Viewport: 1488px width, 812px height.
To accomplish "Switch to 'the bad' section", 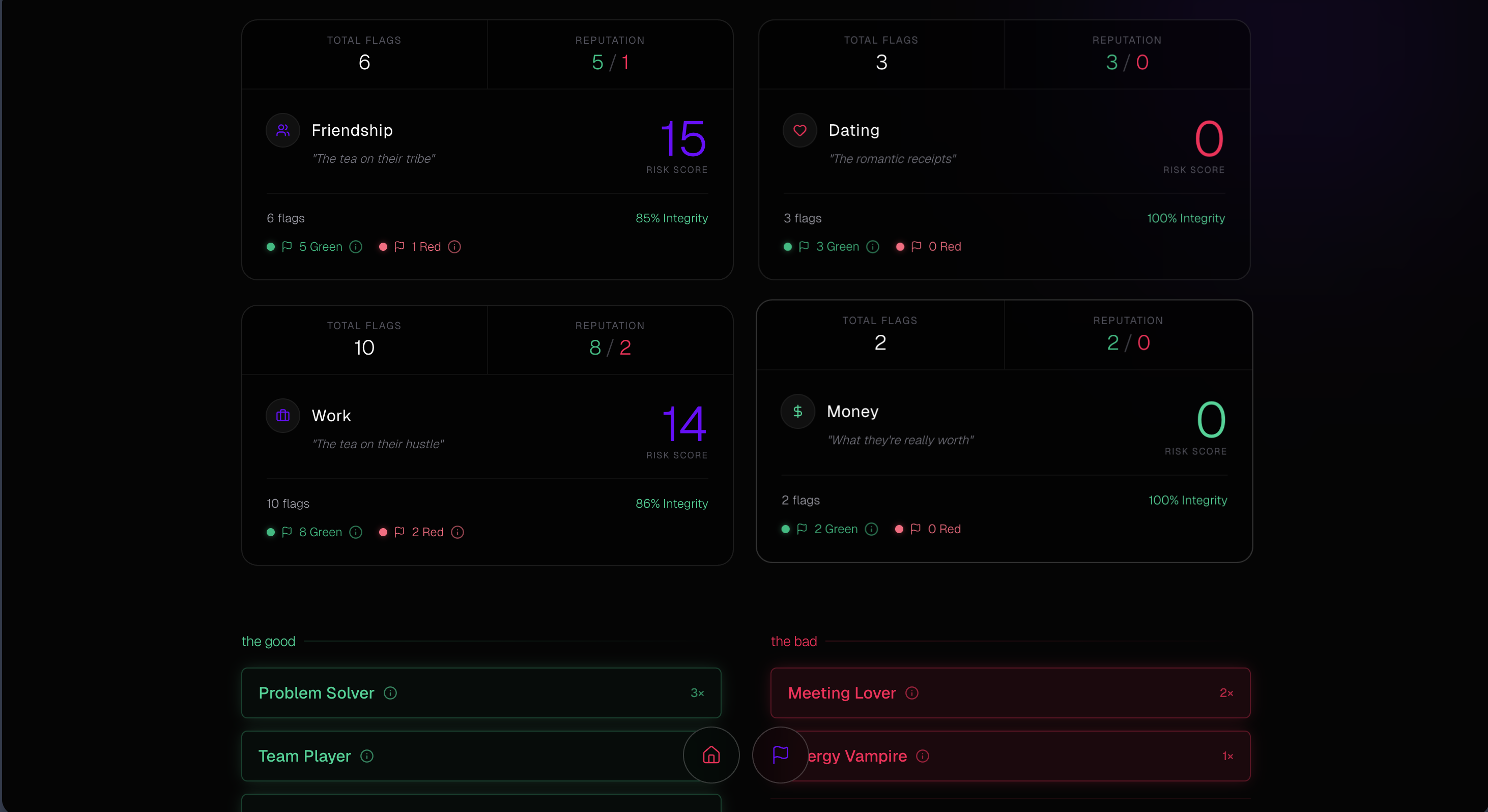I will click(794, 641).
